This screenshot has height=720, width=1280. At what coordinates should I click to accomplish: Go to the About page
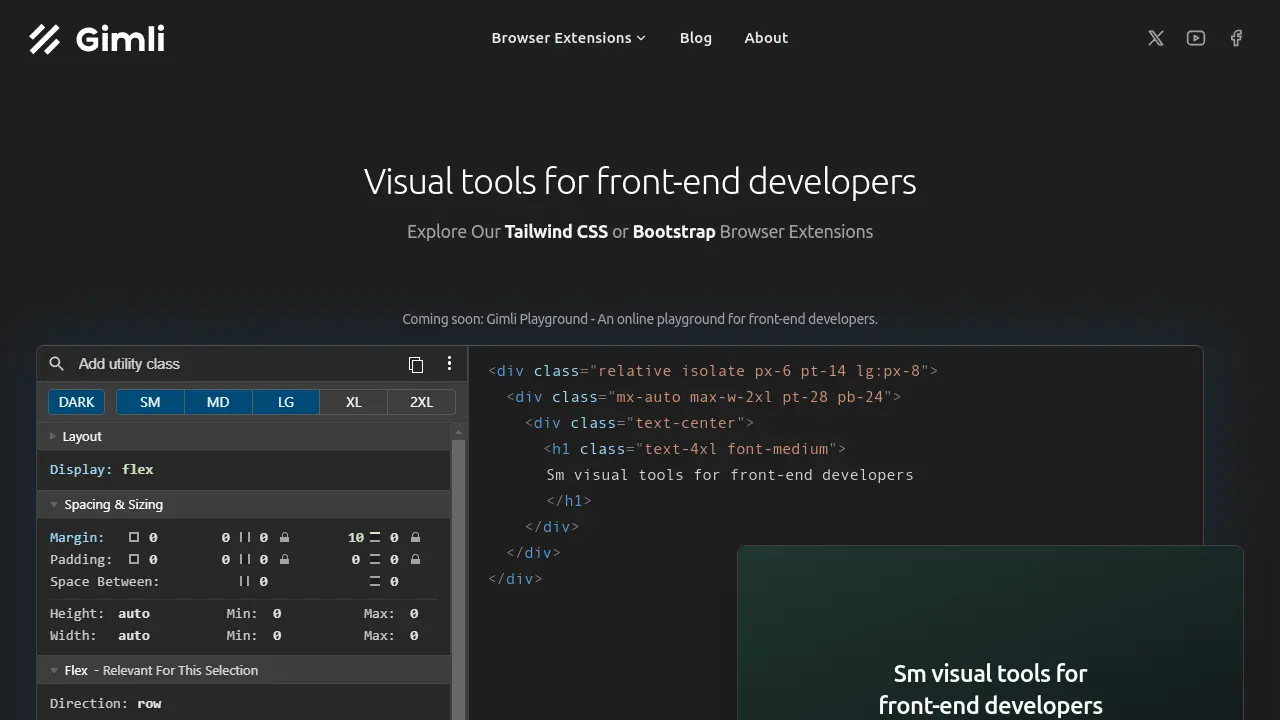(x=766, y=38)
